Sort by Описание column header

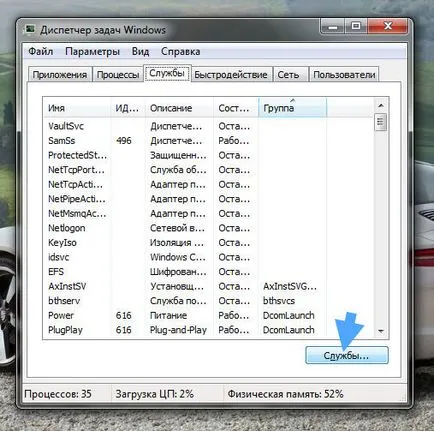[179, 108]
